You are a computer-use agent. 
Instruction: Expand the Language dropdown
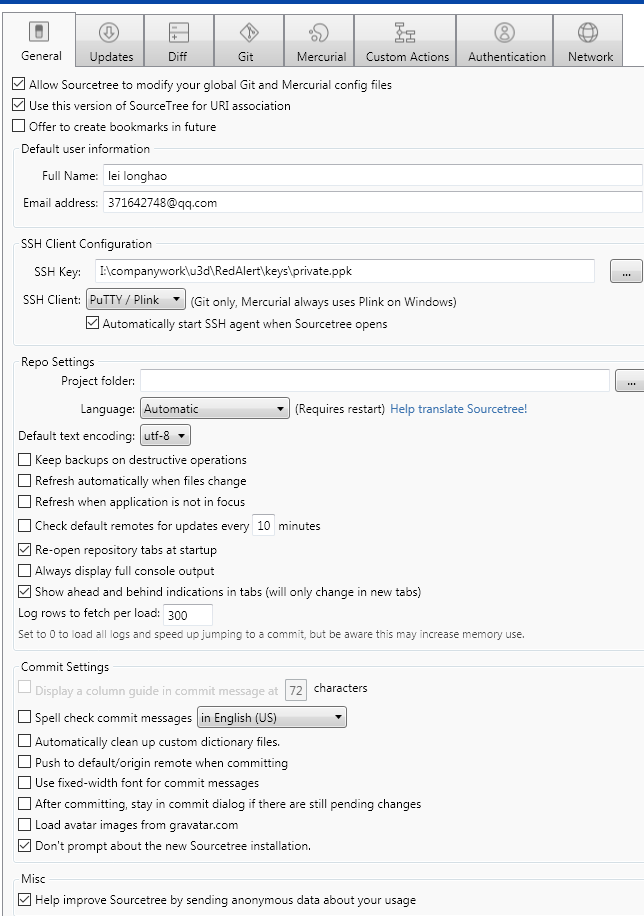point(214,409)
